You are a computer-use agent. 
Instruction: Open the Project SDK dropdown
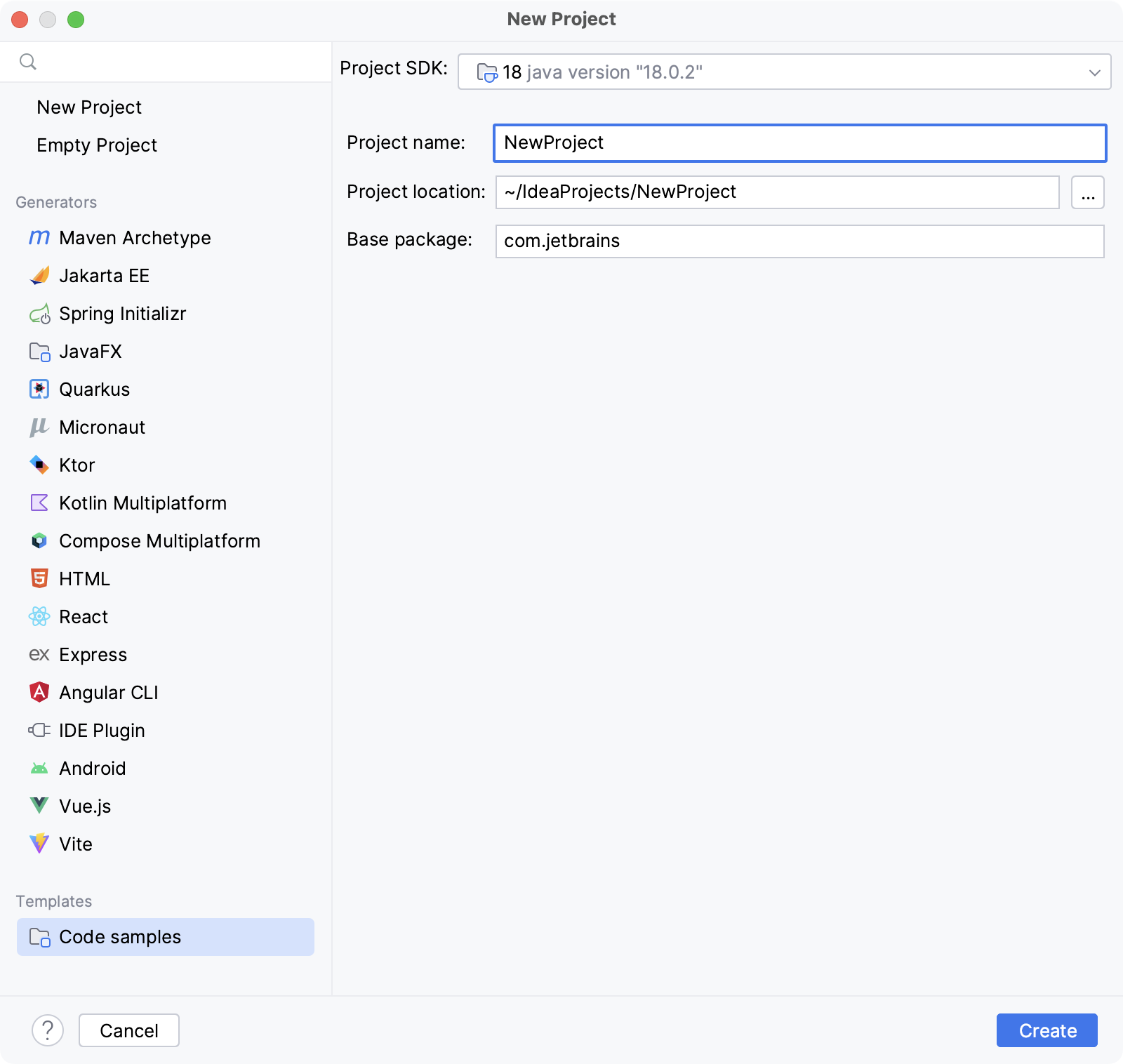click(784, 72)
